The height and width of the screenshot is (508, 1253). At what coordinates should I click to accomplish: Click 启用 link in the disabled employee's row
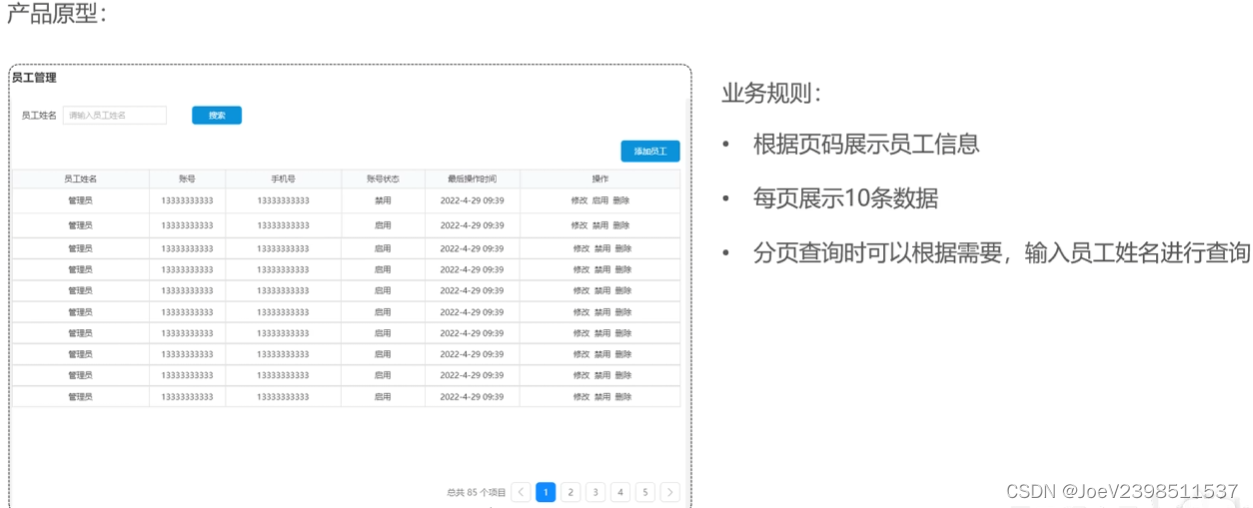(600, 201)
